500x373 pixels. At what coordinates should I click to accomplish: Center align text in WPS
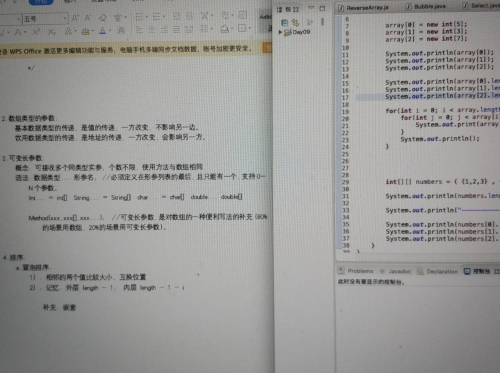pos(152,30)
